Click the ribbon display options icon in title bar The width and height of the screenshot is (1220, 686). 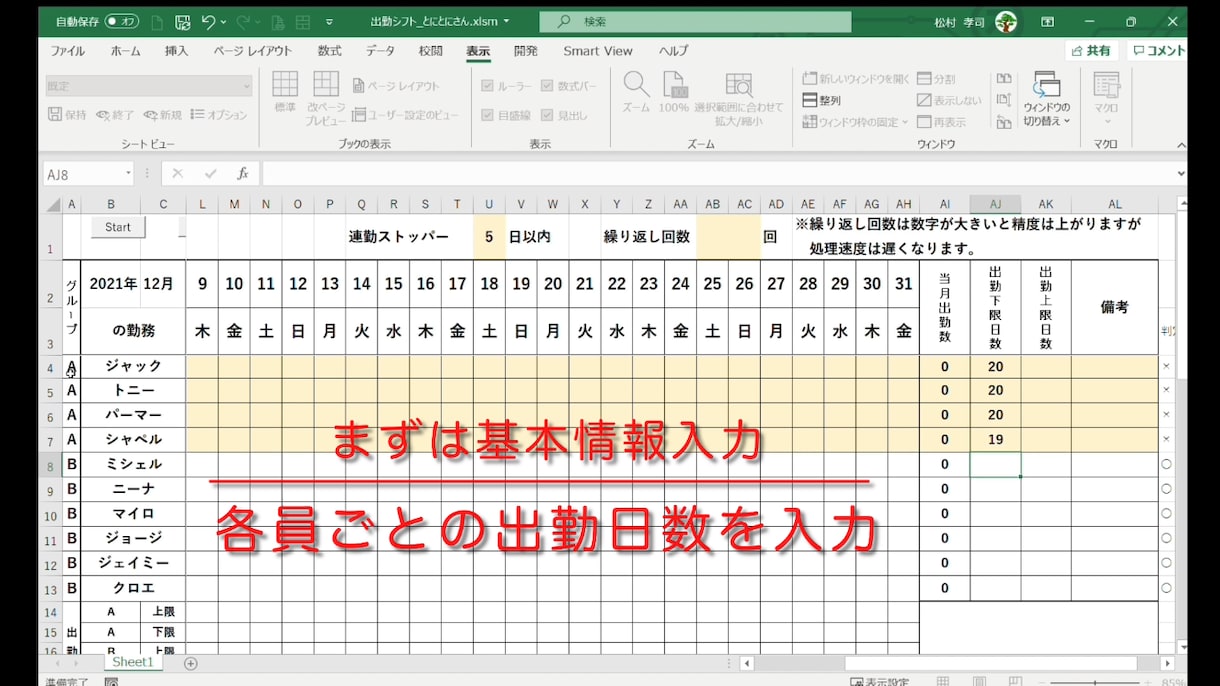[1048, 21]
